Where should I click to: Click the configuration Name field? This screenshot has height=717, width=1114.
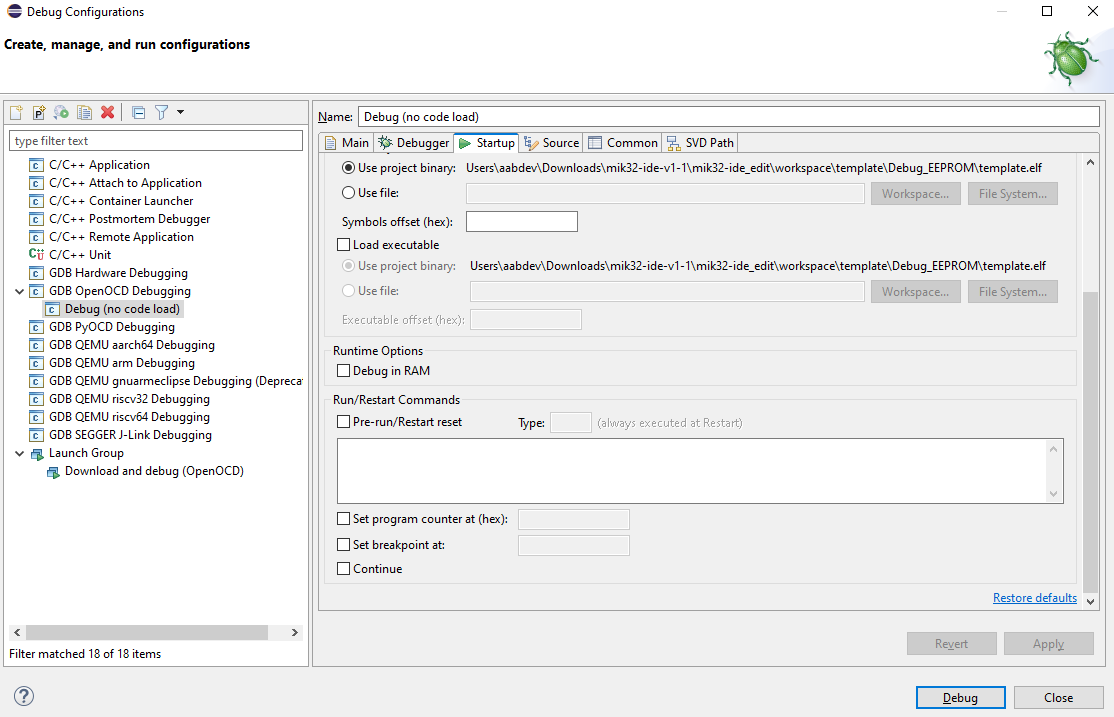click(729, 117)
